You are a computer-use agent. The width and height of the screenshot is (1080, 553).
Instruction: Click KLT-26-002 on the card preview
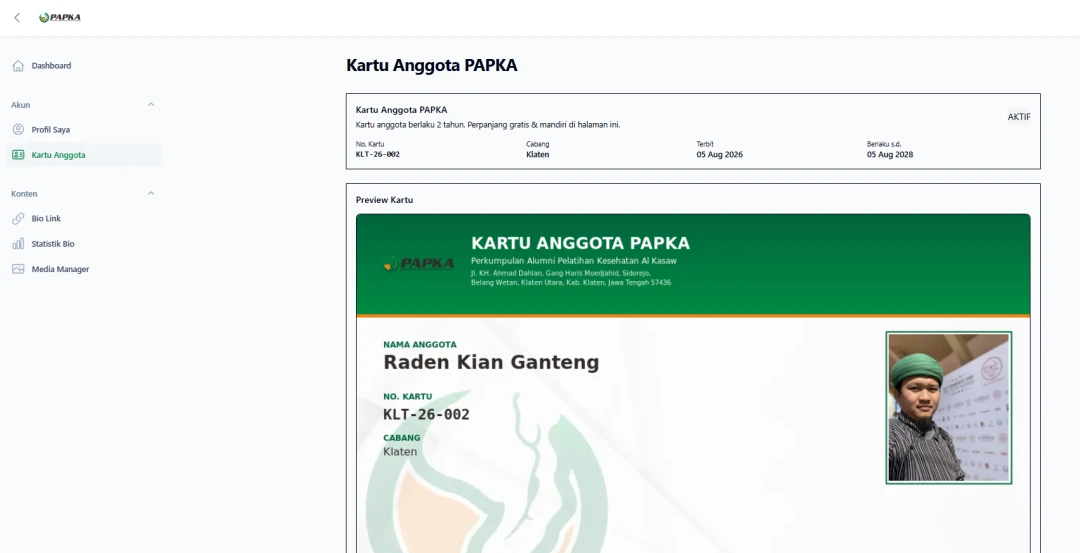(x=426, y=415)
